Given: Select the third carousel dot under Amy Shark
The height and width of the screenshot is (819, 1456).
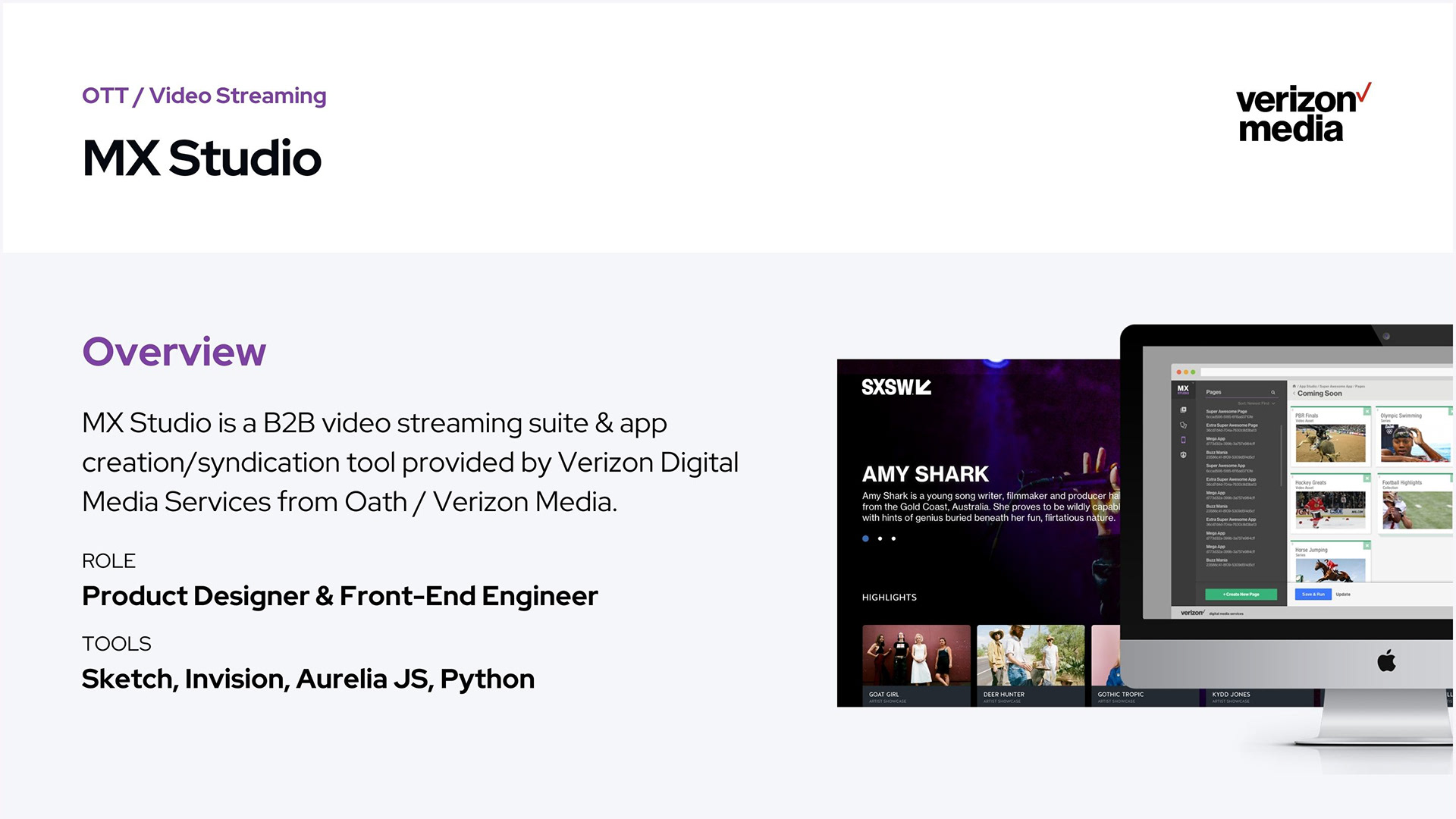Looking at the screenshot, I should [893, 538].
